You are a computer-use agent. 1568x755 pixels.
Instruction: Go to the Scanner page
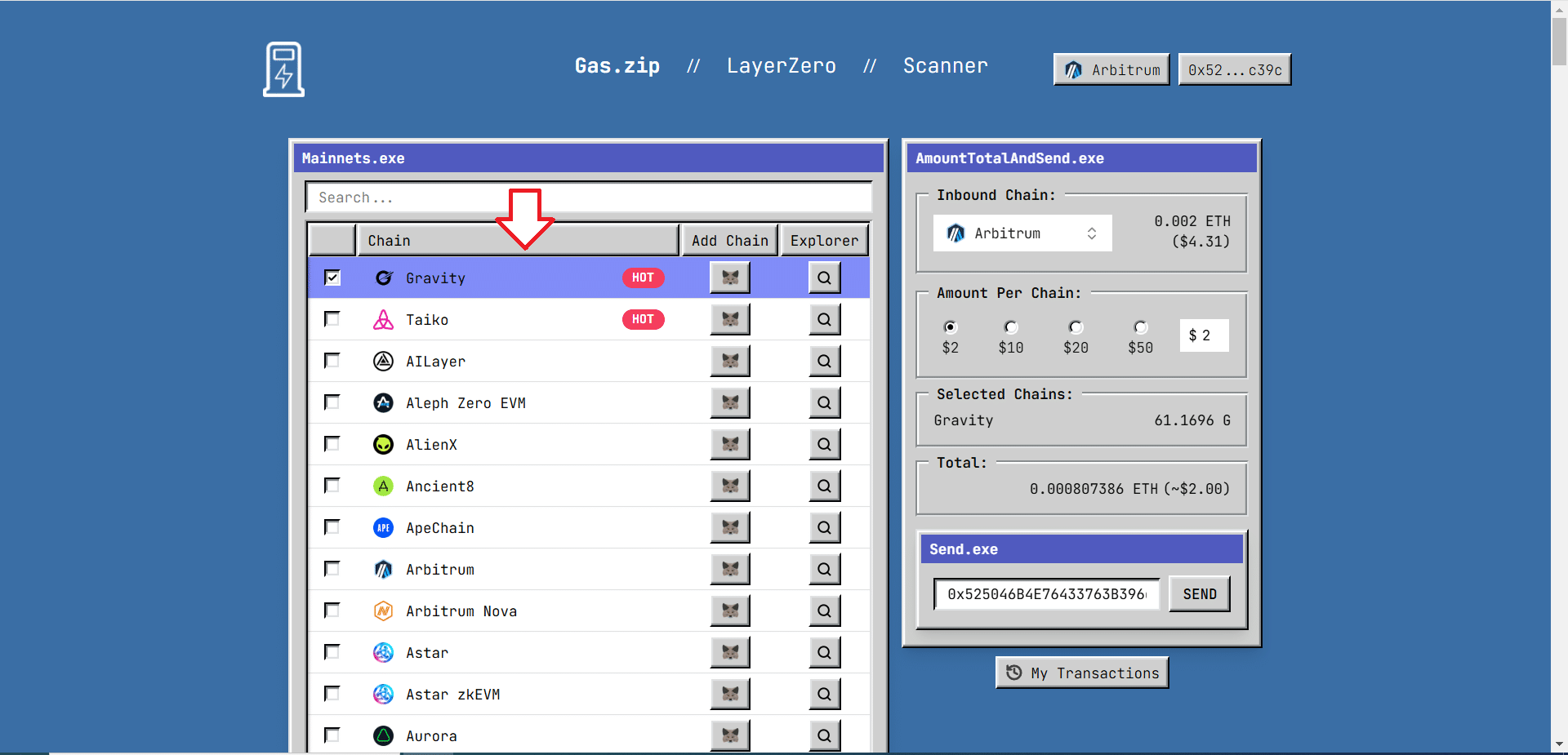click(x=946, y=65)
